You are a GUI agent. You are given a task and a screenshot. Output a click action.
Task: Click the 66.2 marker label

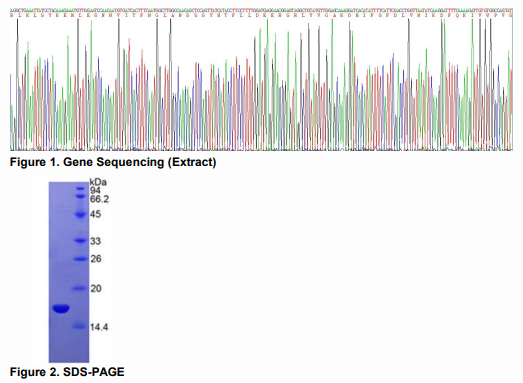99,199
